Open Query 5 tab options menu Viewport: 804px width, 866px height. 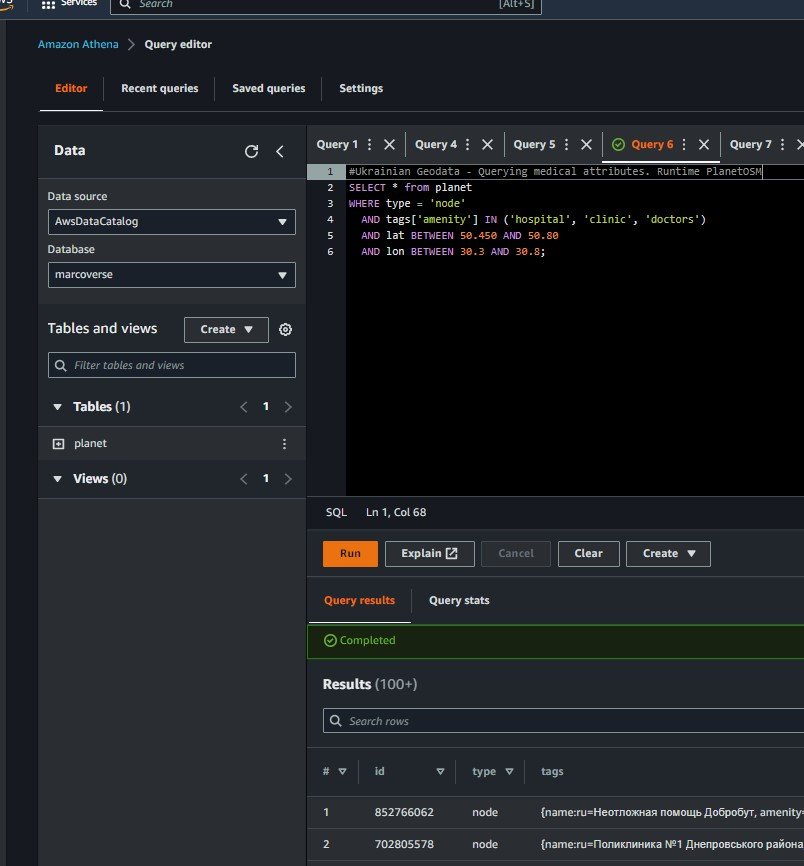[566, 145]
